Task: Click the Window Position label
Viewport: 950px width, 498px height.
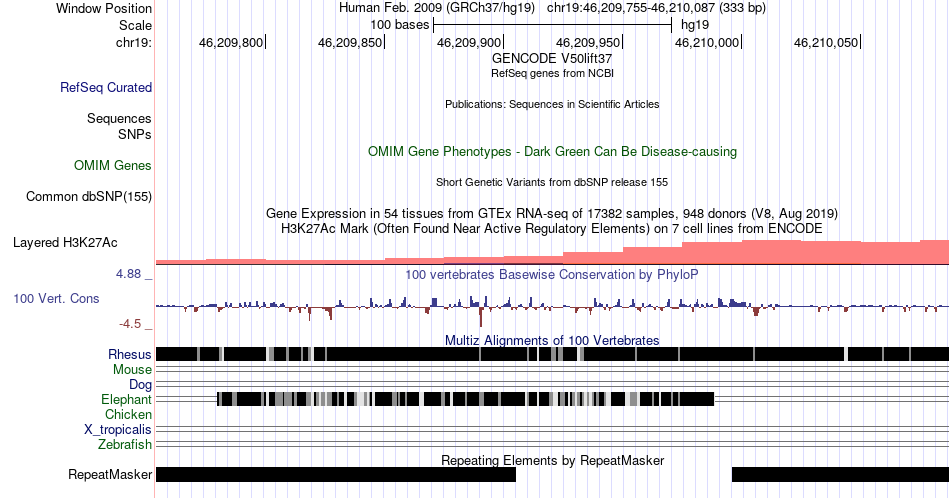Action: pos(104,8)
